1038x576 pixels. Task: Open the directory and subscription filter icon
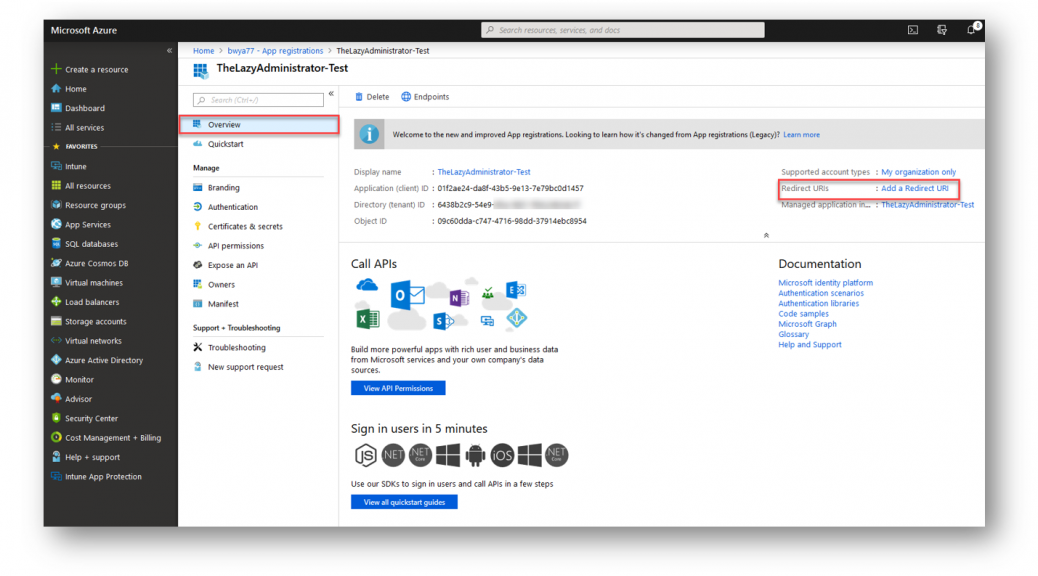(942, 30)
